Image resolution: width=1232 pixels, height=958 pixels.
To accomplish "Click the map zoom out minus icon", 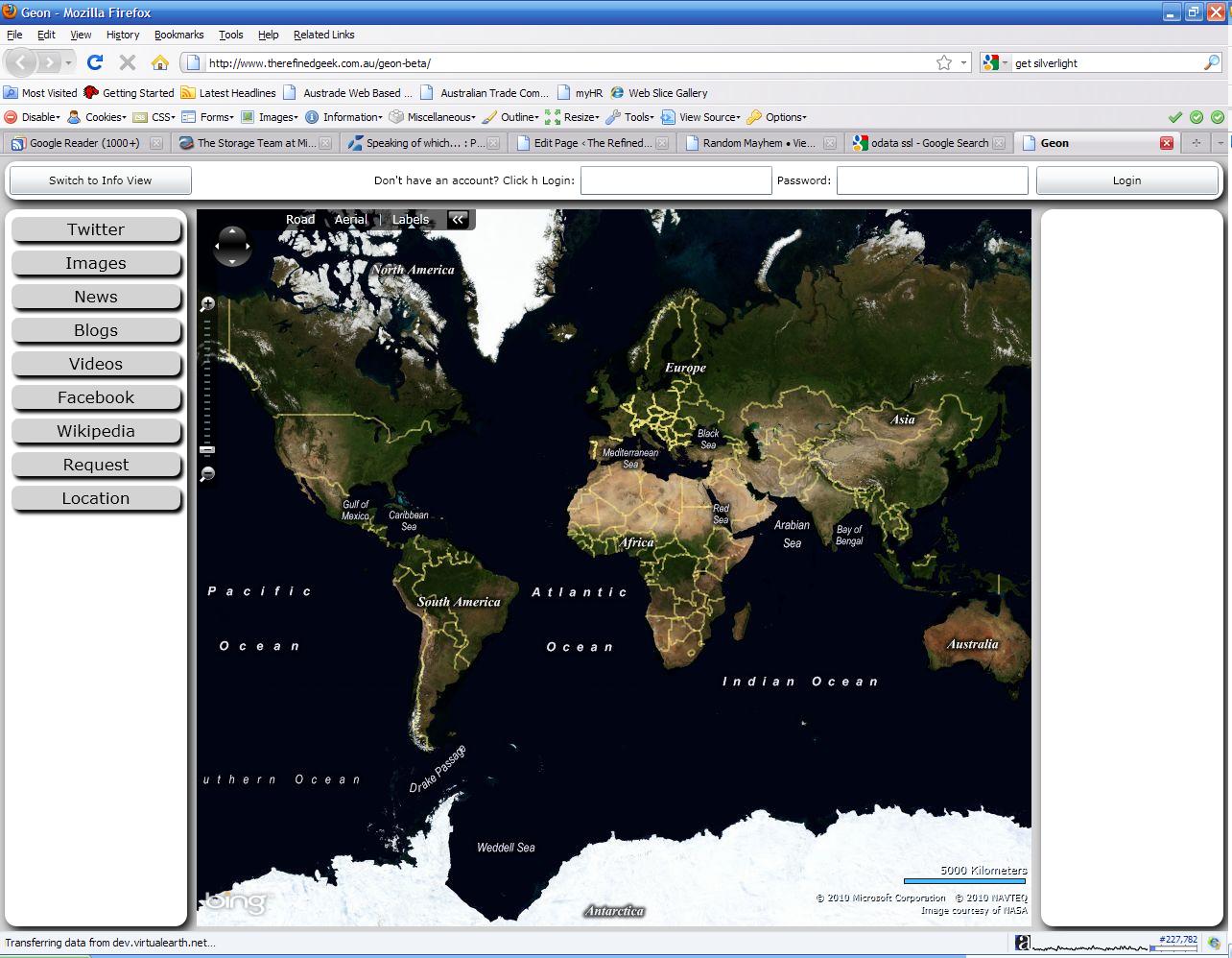I will 207,474.
